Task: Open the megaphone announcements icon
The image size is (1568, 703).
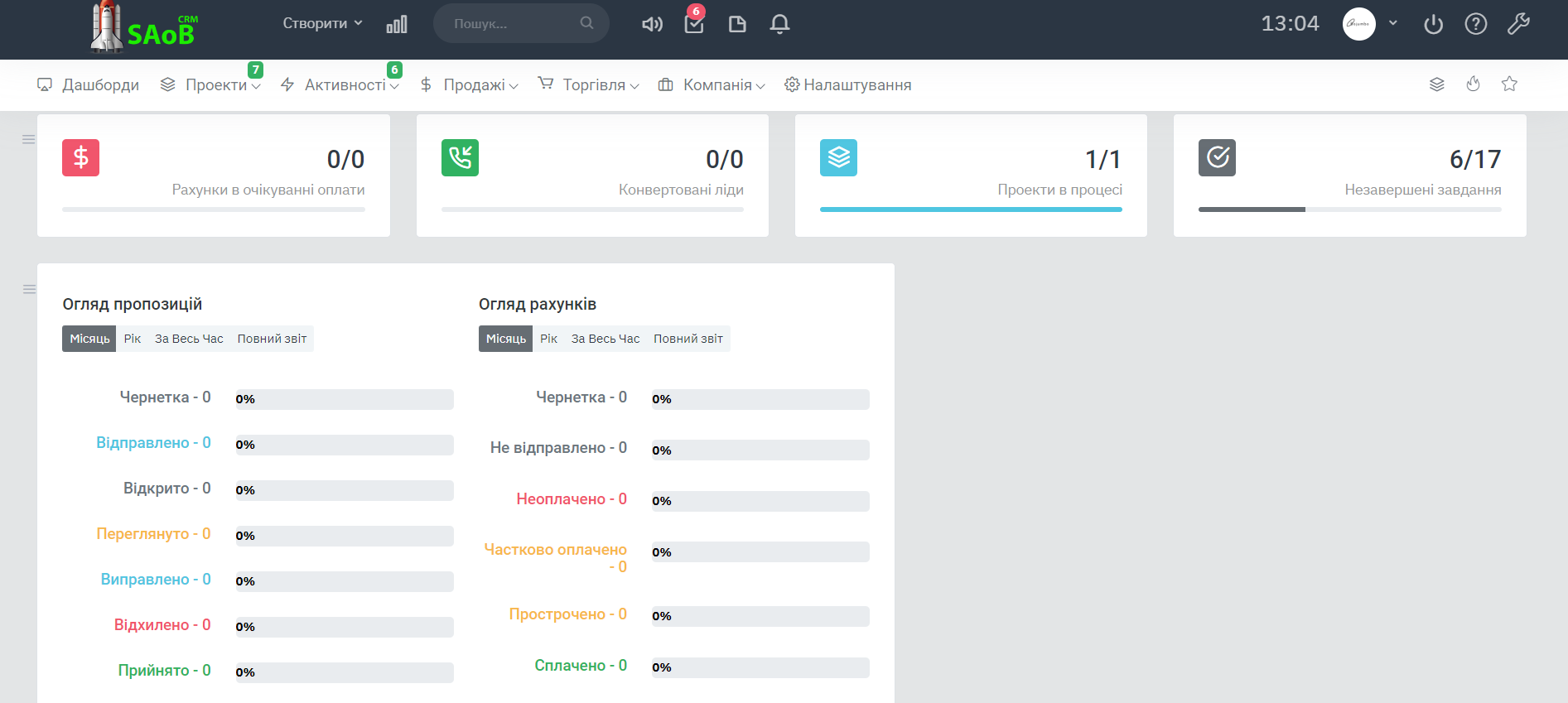Action: point(652,24)
